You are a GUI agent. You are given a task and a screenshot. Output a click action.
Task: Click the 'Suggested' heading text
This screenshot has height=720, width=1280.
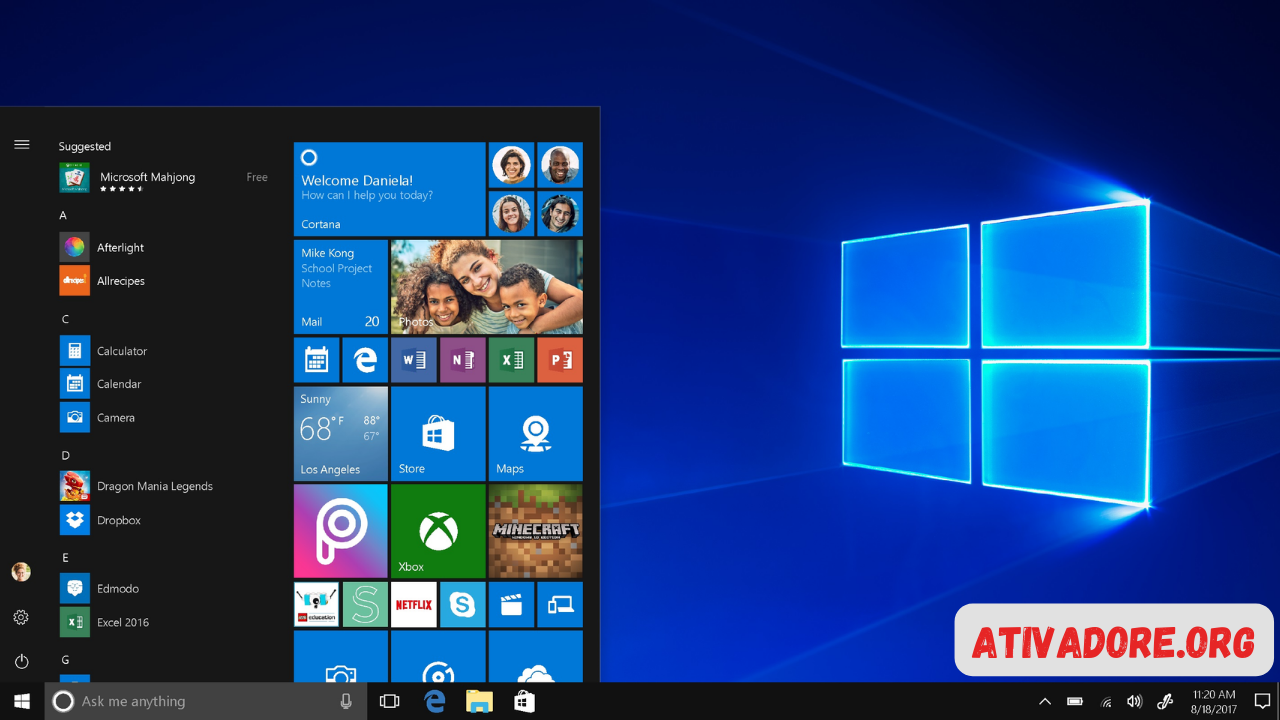(x=85, y=146)
